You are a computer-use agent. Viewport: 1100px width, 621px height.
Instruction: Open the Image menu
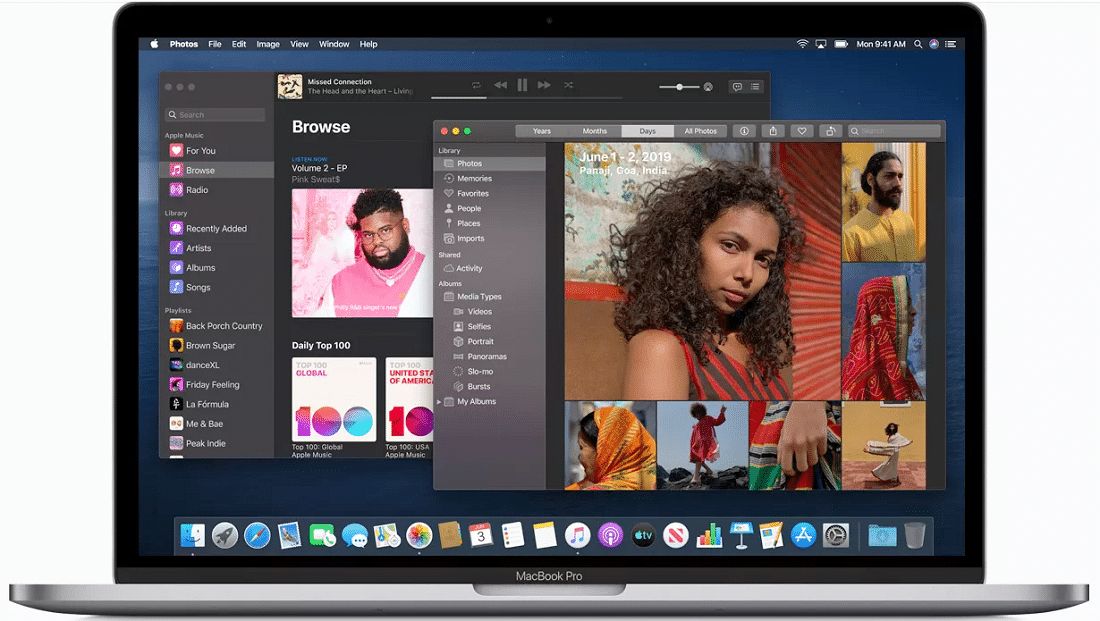(268, 44)
